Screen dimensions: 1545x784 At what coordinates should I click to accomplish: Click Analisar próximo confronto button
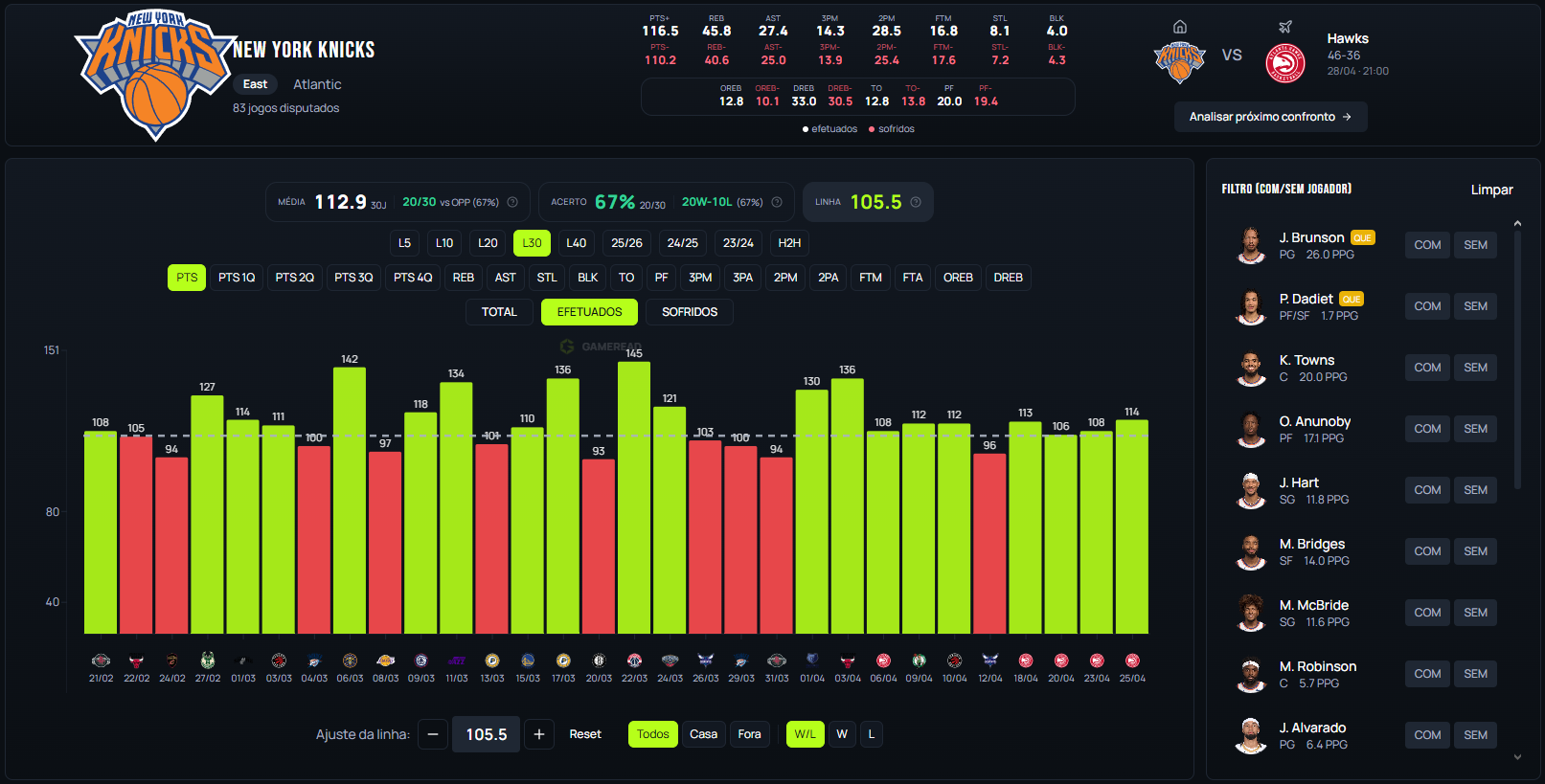pyautogui.click(x=1270, y=117)
